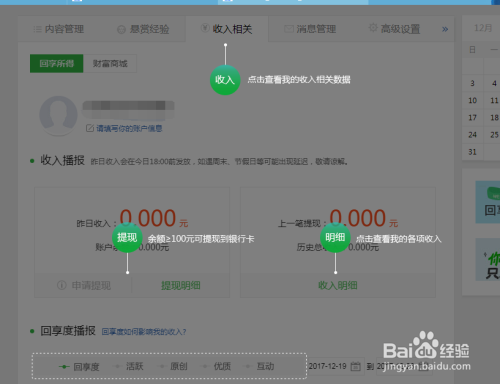Open 提现明细 link

point(181,286)
